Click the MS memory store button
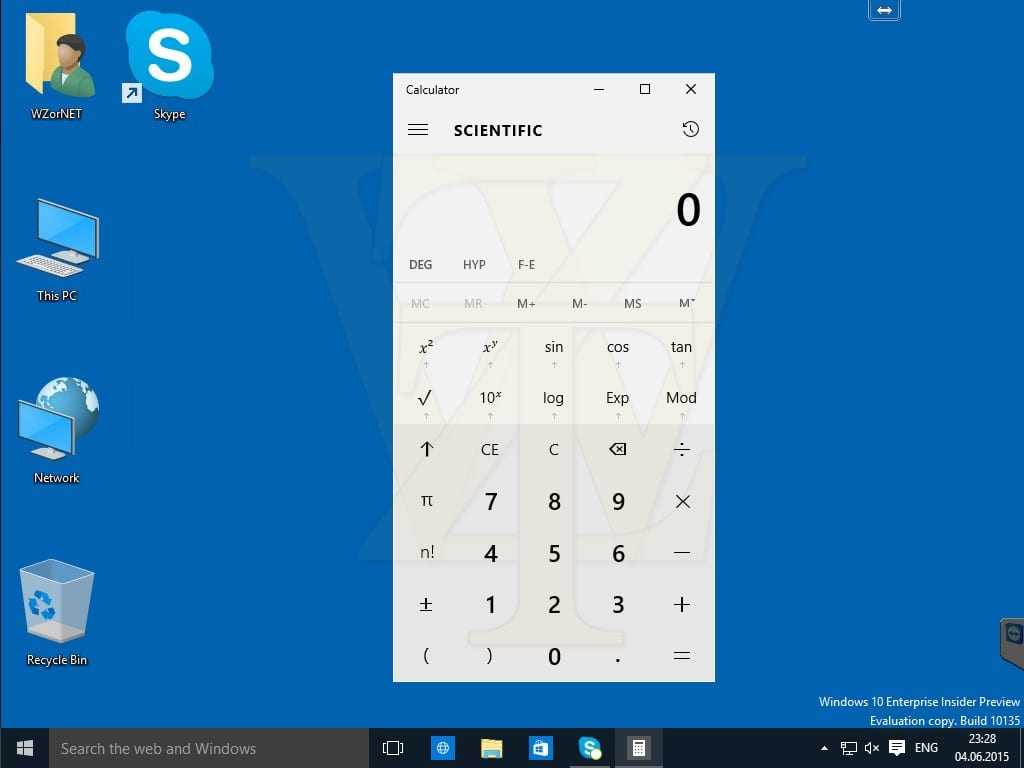 (632, 303)
